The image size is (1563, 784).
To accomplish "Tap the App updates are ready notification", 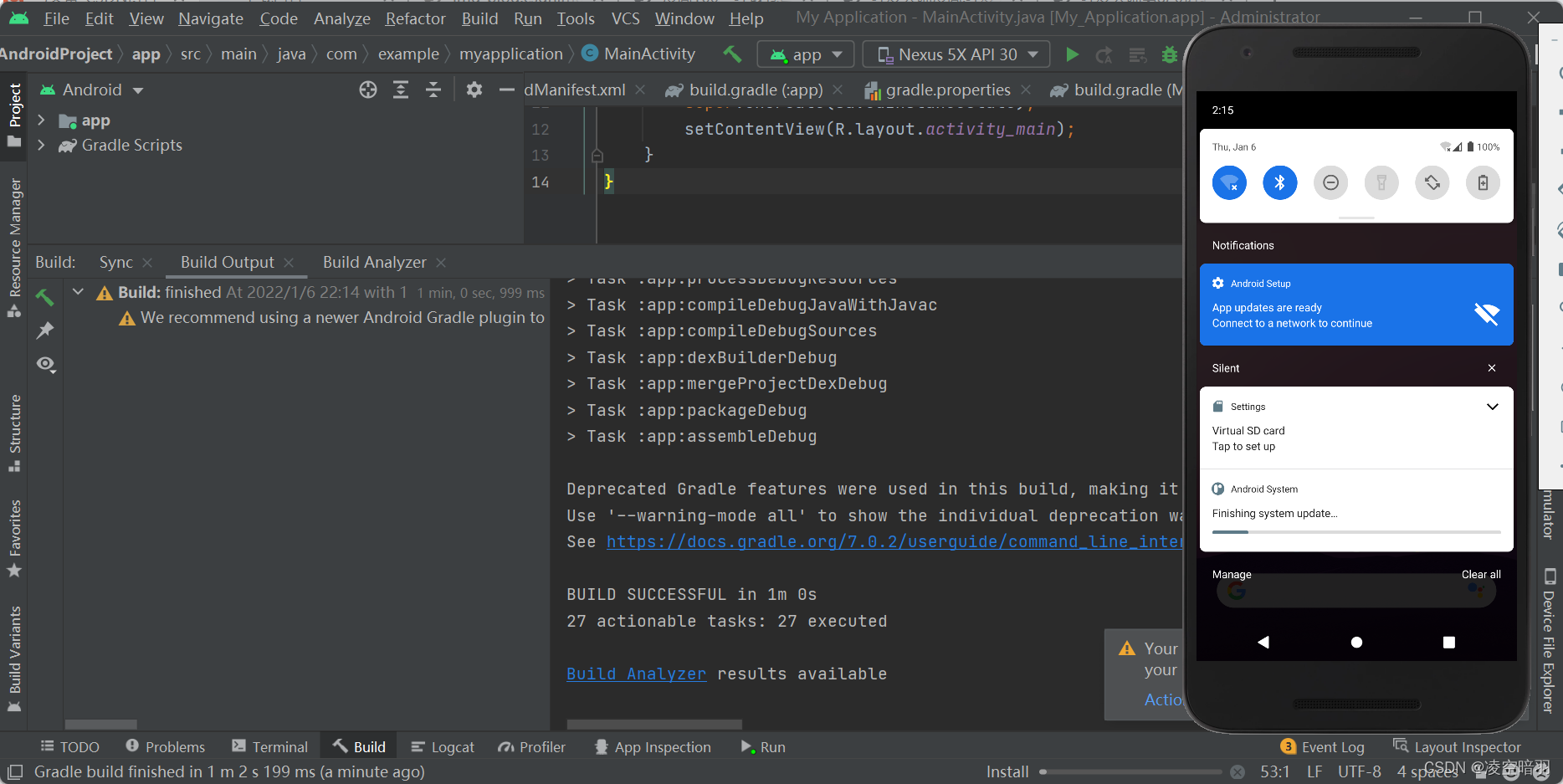I will [x=1356, y=305].
